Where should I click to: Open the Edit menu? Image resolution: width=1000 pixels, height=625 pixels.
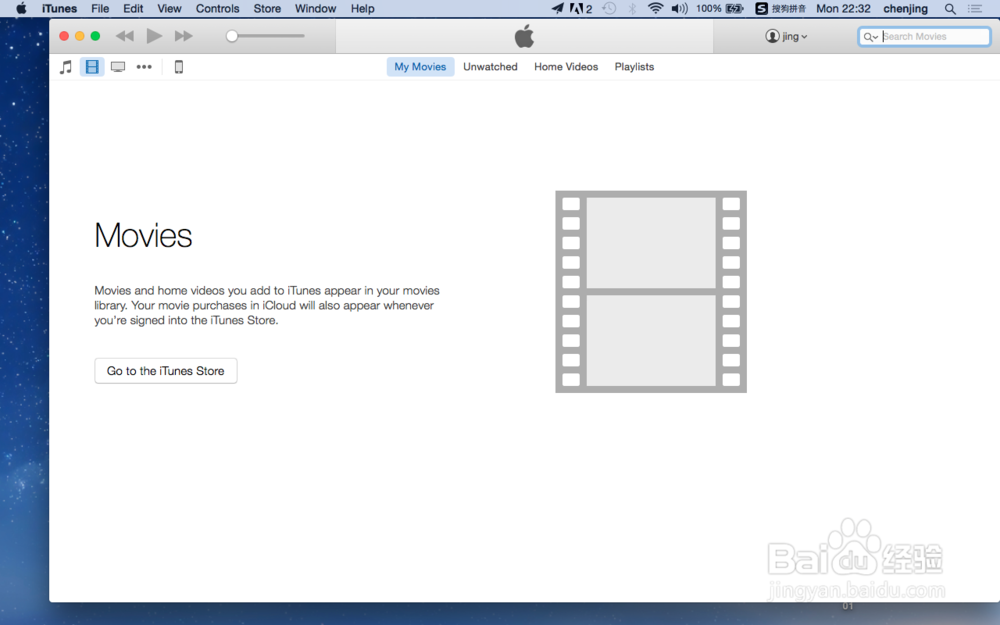click(133, 8)
